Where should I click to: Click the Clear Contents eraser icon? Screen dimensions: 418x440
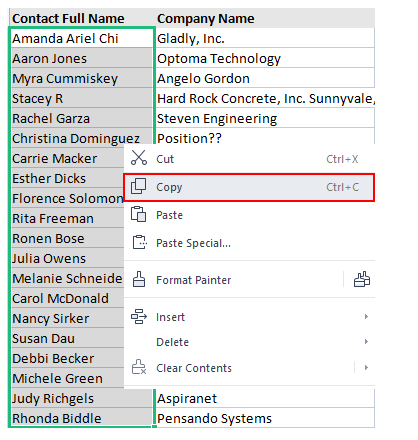(139, 367)
